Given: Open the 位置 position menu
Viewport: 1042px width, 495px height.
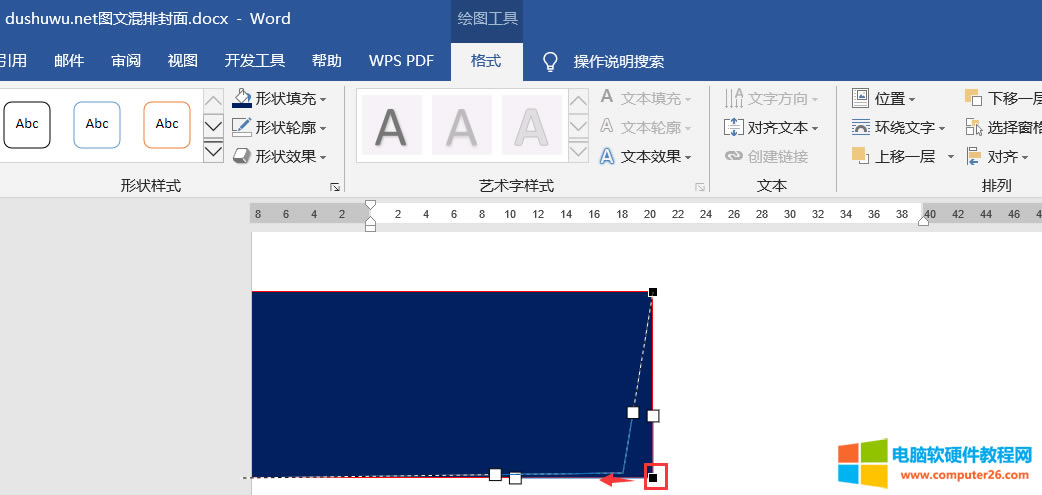Looking at the screenshot, I should tap(884, 99).
